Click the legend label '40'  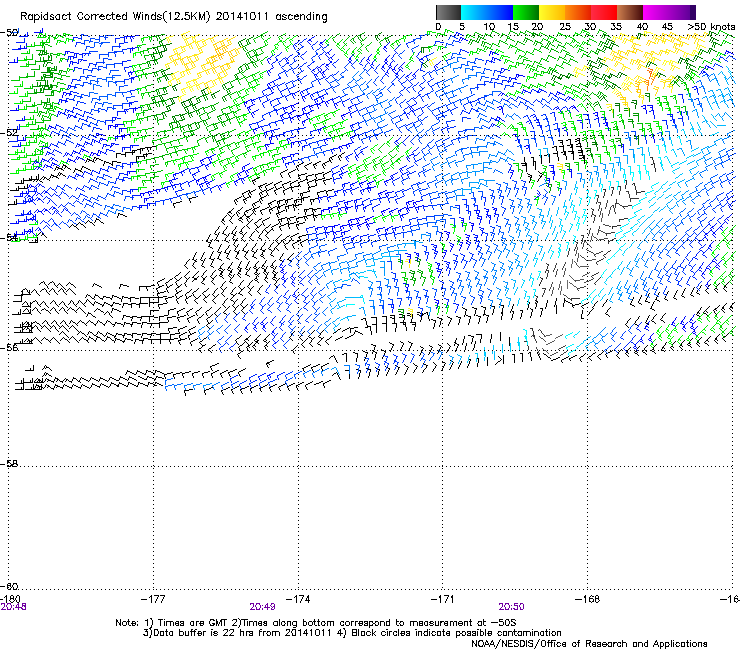tap(642, 27)
